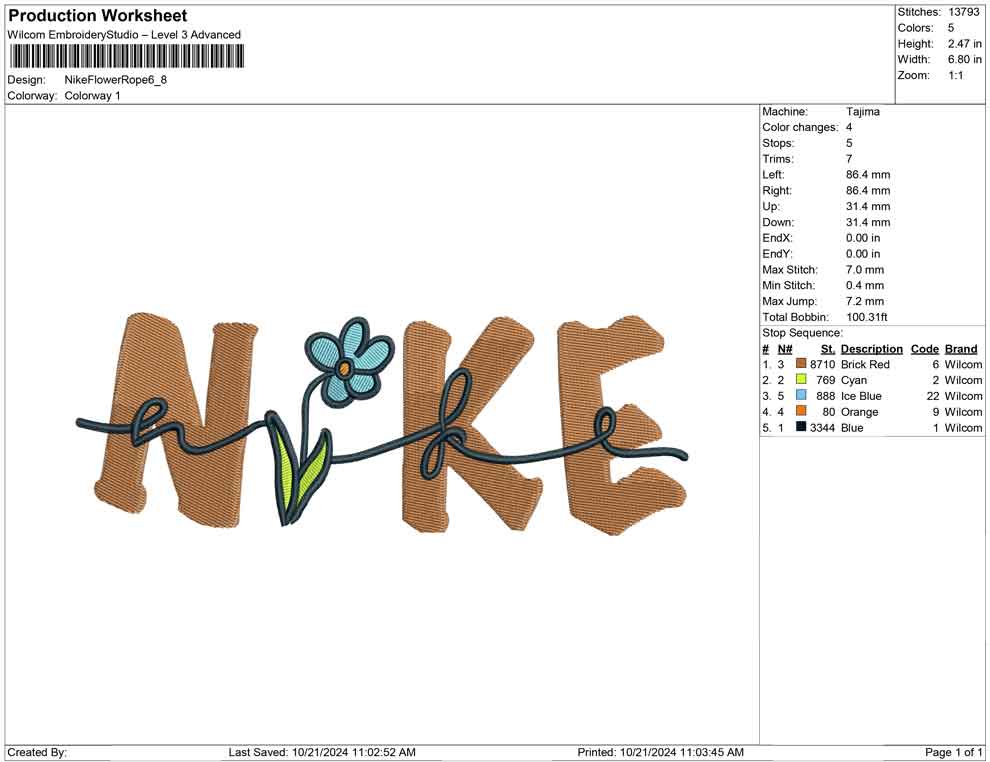Viewport: 990px width, 762px height.
Task: Click the 'Code' column header
Action: 924,348
